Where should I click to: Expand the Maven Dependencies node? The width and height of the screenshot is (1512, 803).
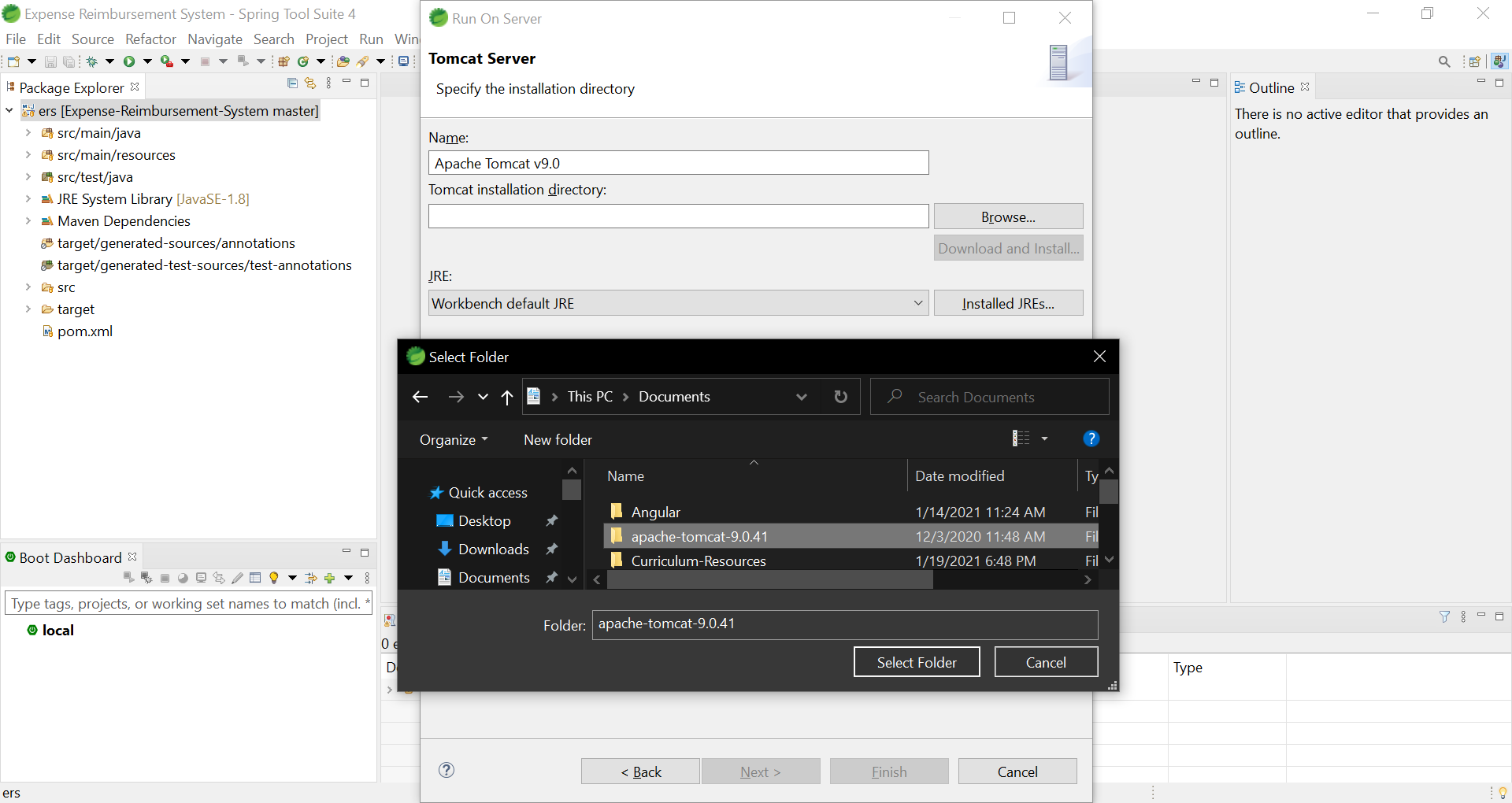pos(28,220)
